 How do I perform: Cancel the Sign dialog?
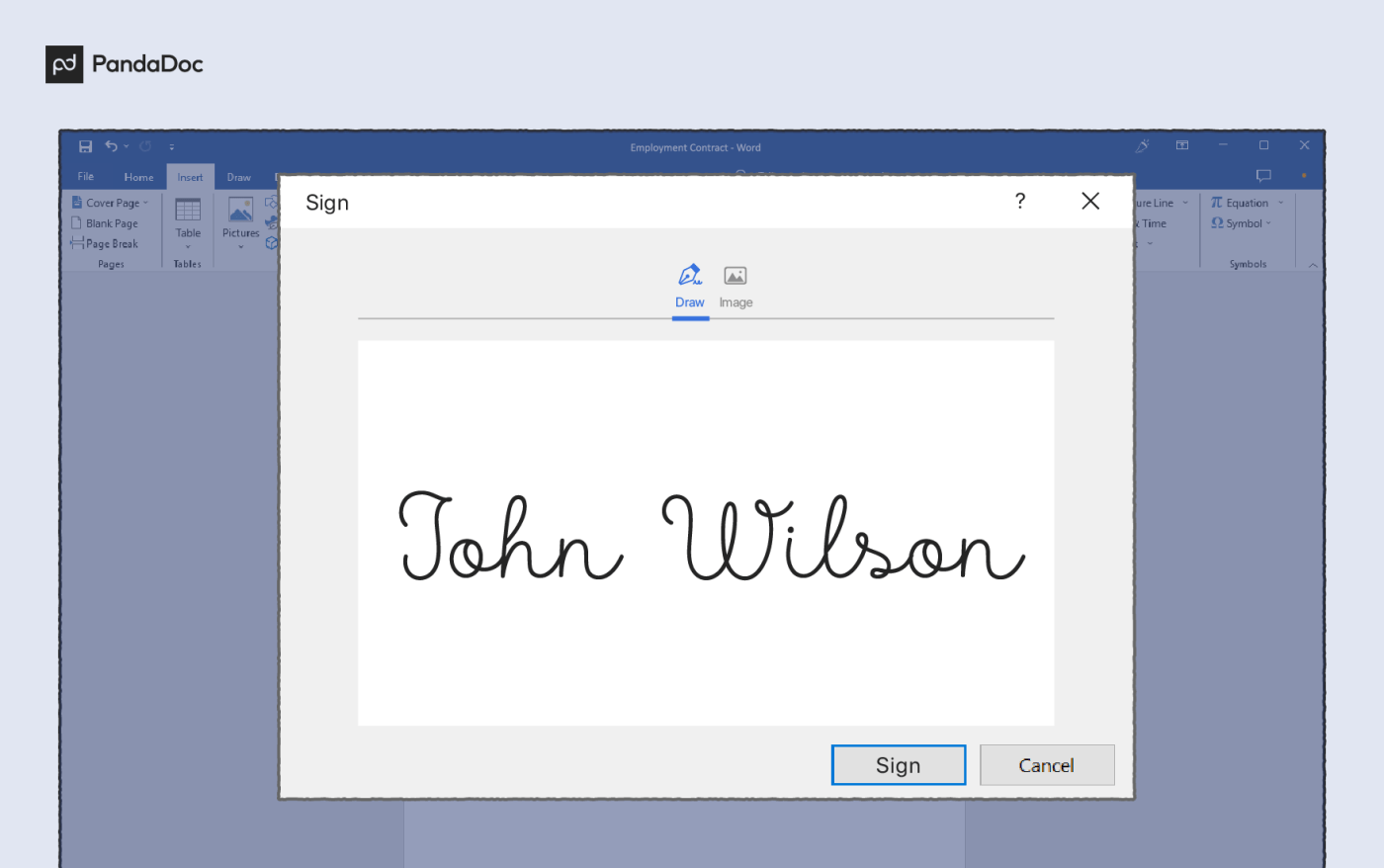pyautogui.click(x=1047, y=765)
